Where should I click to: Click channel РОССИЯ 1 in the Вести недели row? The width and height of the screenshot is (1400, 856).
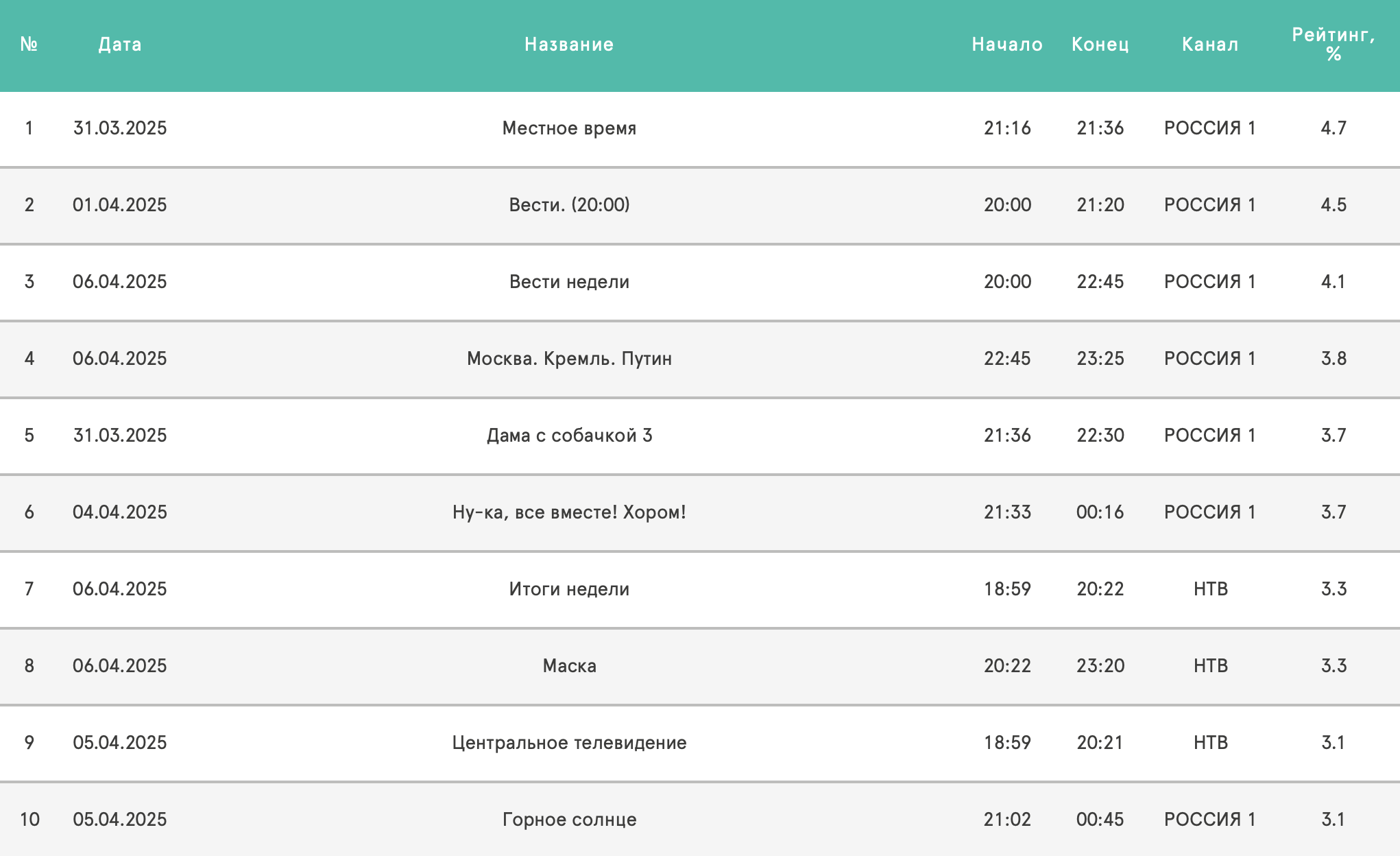point(1210,282)
